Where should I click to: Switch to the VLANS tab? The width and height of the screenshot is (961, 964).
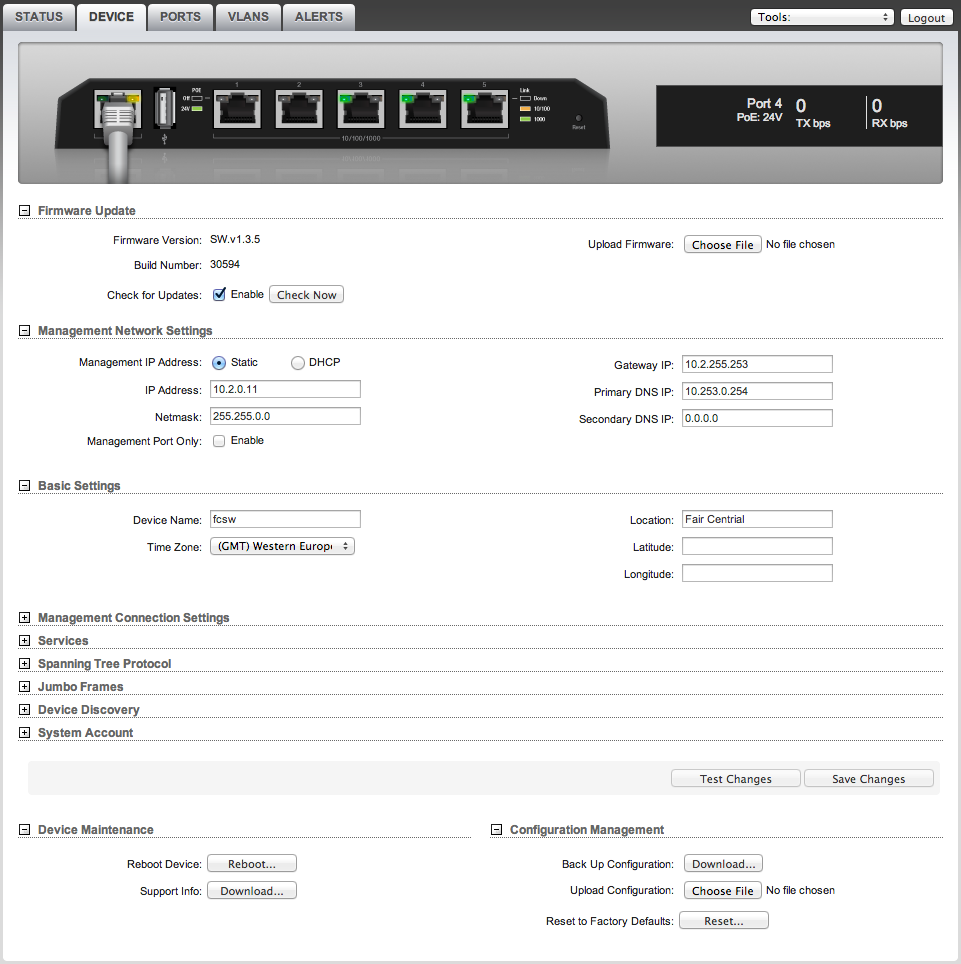tap(247, 17)
